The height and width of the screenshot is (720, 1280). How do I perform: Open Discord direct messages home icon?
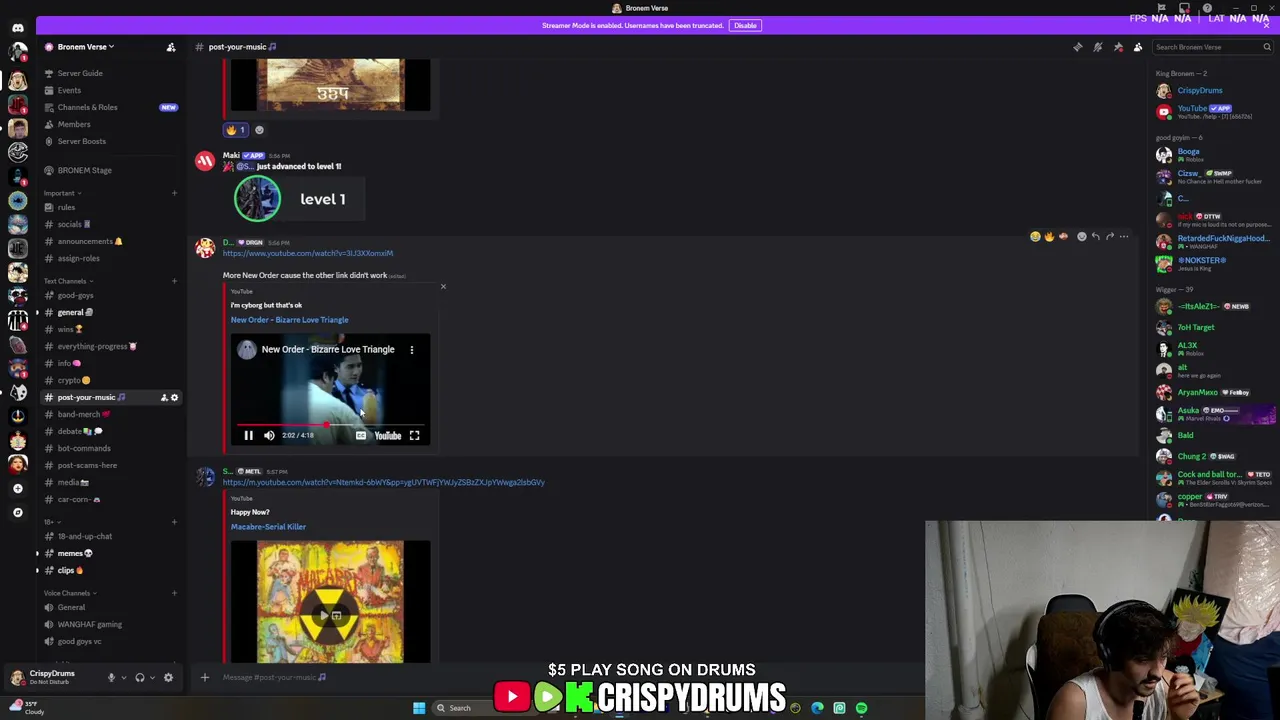(18, 28)
